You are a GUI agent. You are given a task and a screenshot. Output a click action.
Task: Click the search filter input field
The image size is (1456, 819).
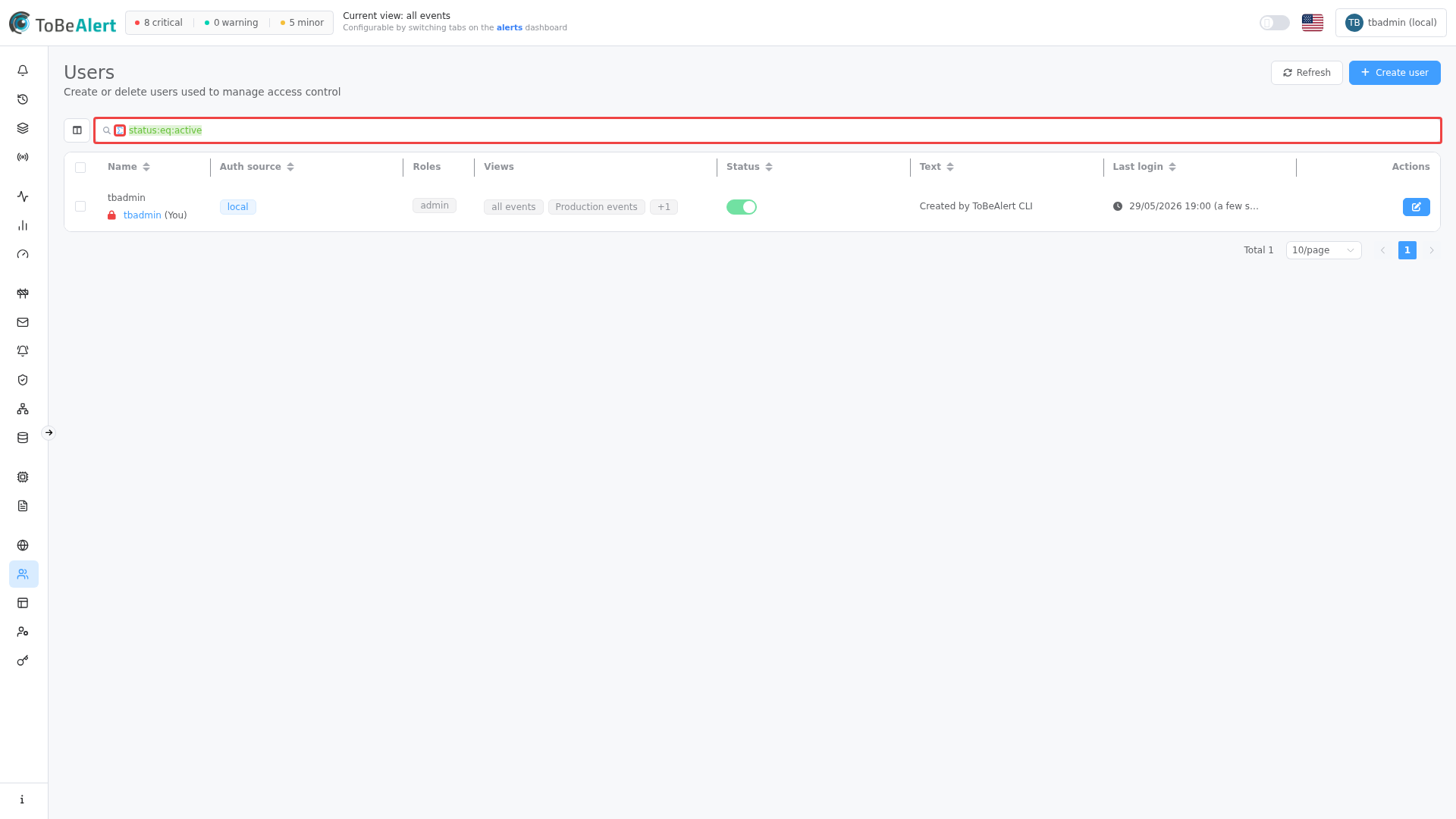767,130
